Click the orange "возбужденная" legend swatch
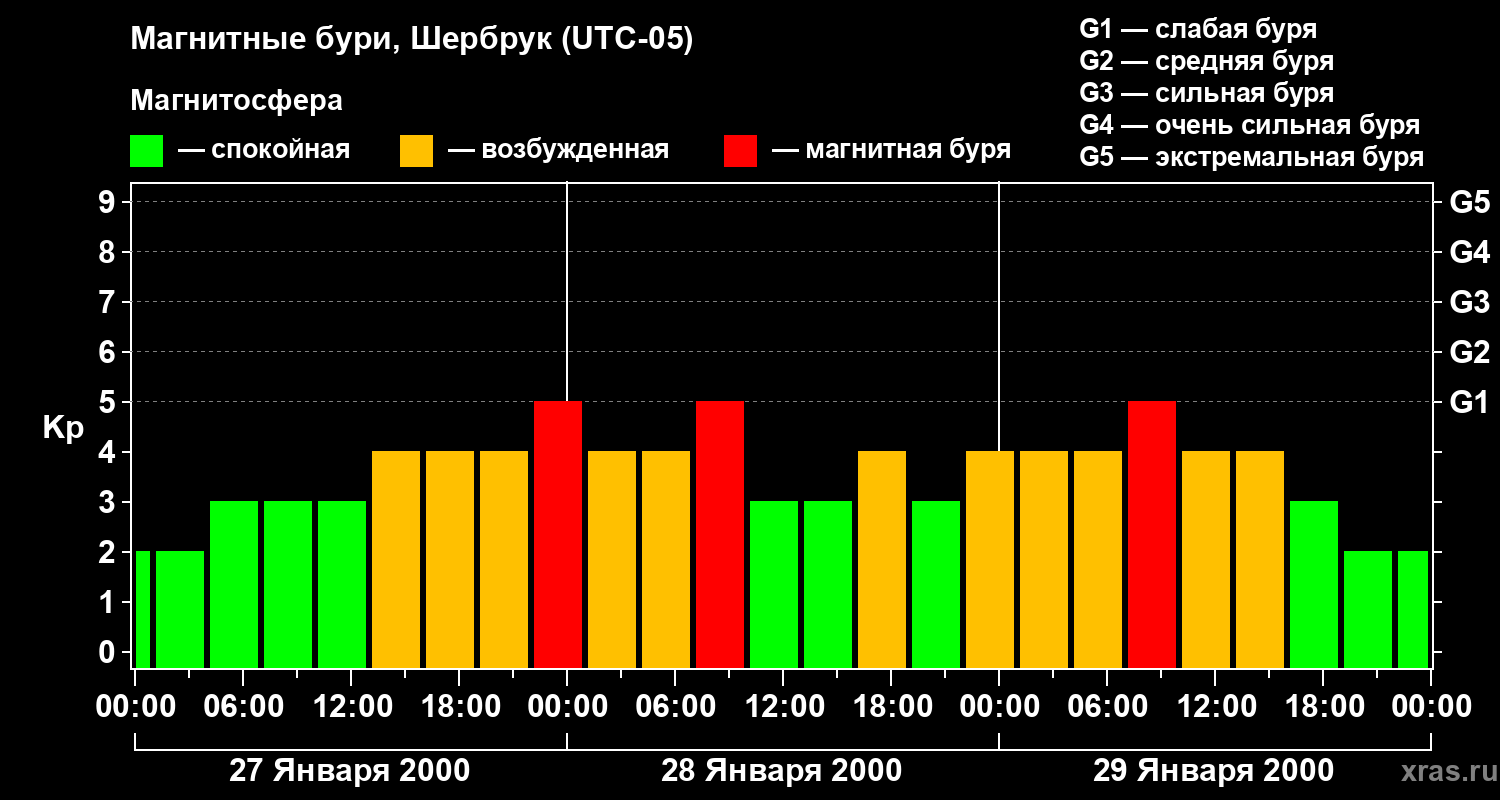Viewport: 1500px width, 800px height. pyautogui.click(x=416, y=151)
